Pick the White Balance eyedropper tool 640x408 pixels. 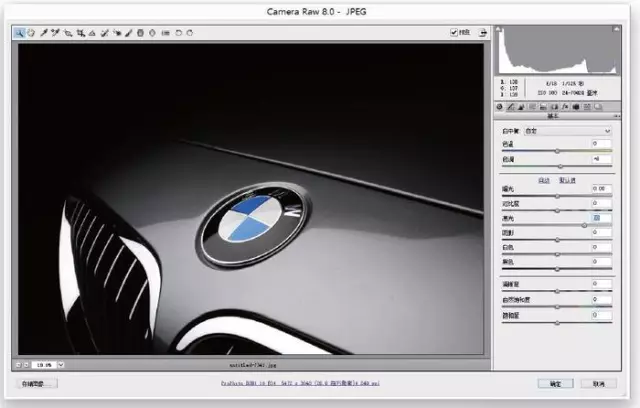click(x=44, y=32)
